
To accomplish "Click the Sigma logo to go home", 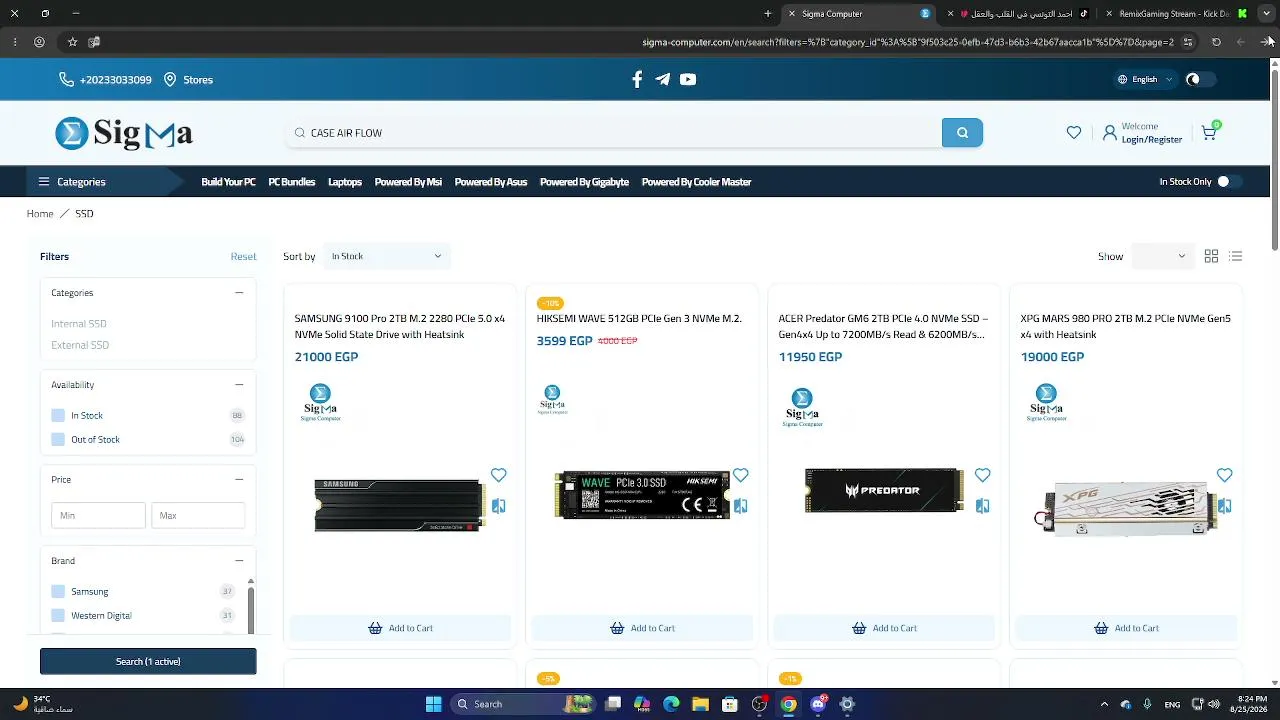I will [124, 133].
